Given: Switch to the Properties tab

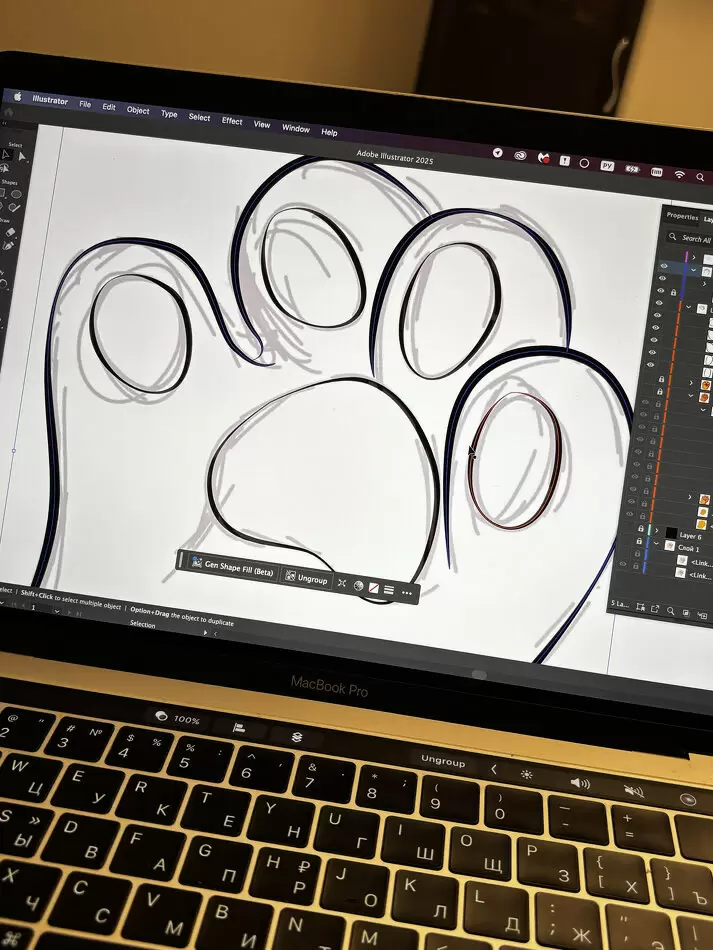Looking at the screenshot, I should (682, 216).
